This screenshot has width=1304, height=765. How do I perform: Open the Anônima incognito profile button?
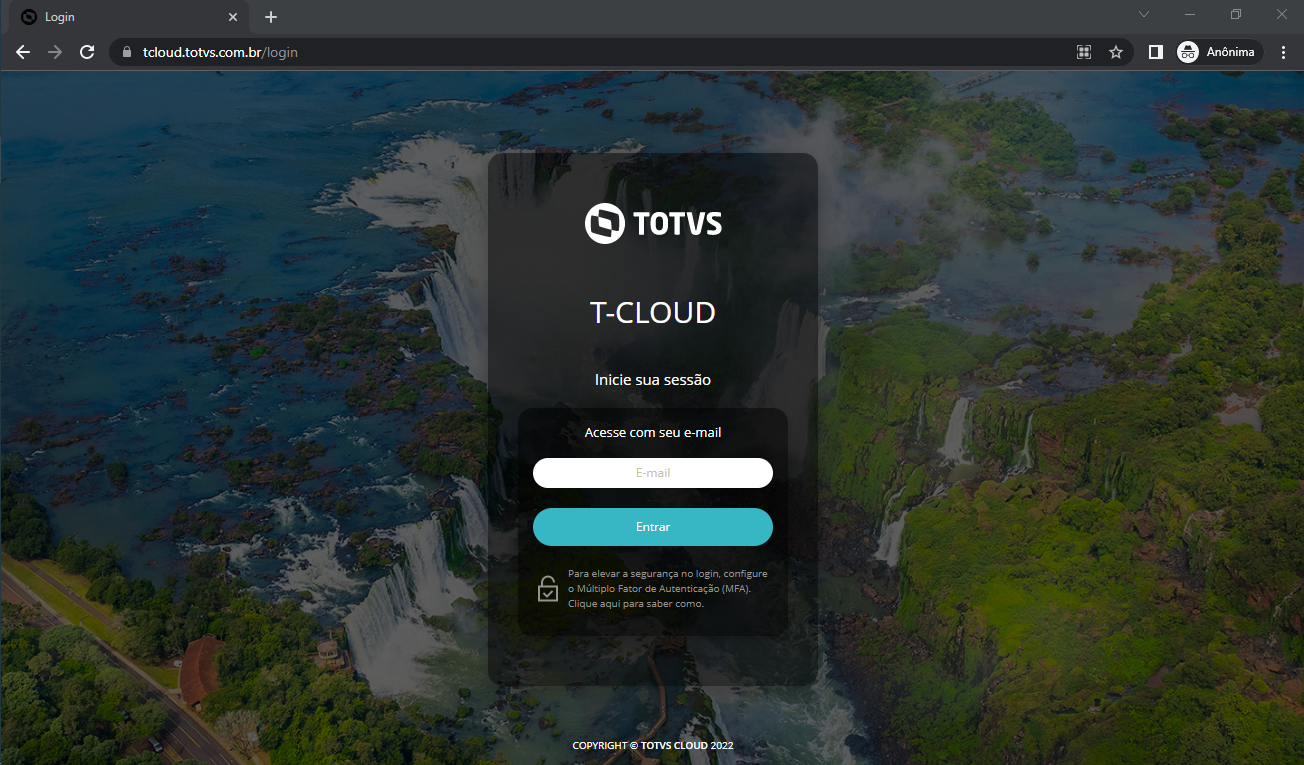pyautogui.click(x=1218, y=52)
